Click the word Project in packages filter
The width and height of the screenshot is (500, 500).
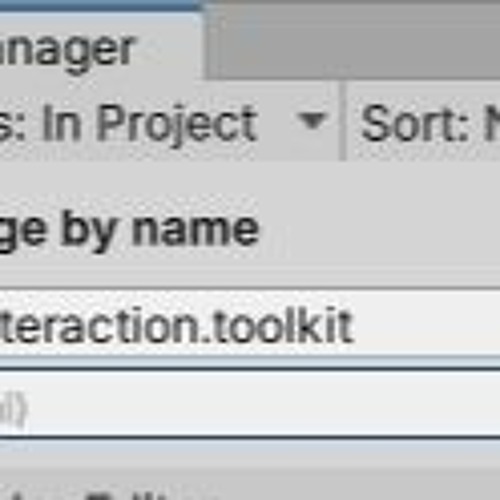tap(177, 124)
